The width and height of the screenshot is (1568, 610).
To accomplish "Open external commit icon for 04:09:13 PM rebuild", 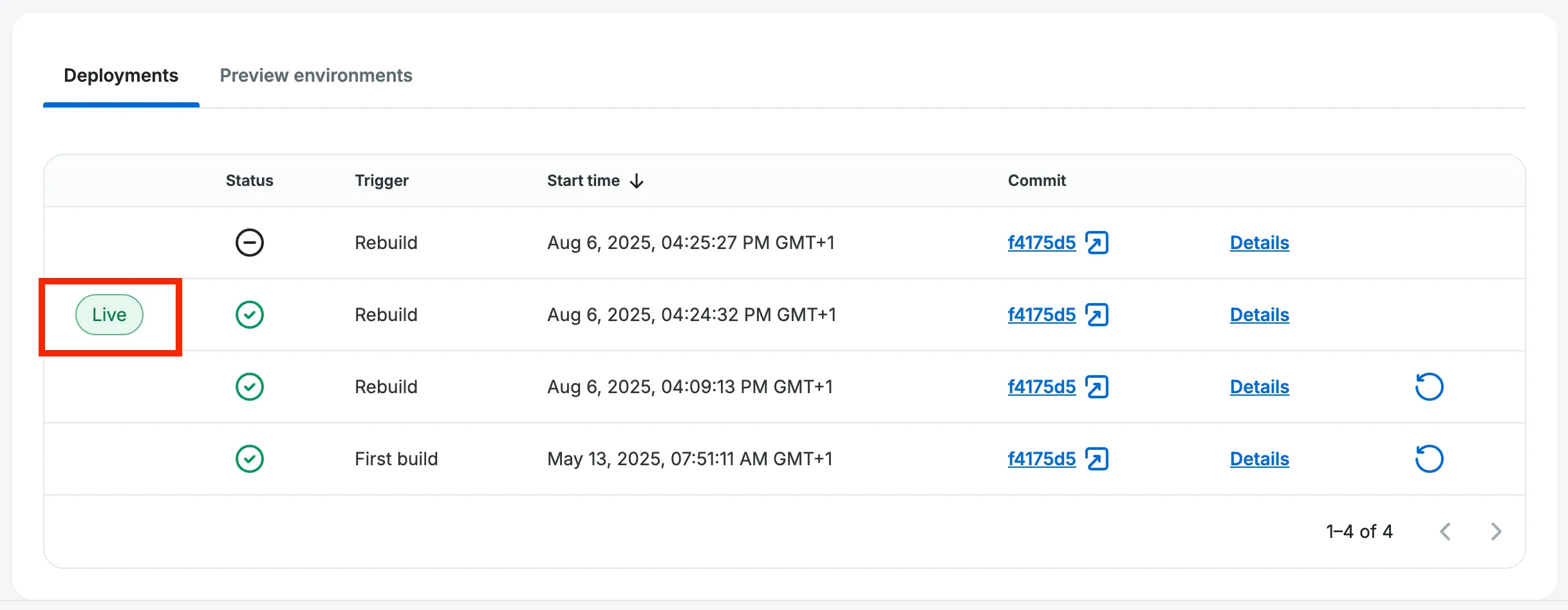I will tap(1096, 387).
